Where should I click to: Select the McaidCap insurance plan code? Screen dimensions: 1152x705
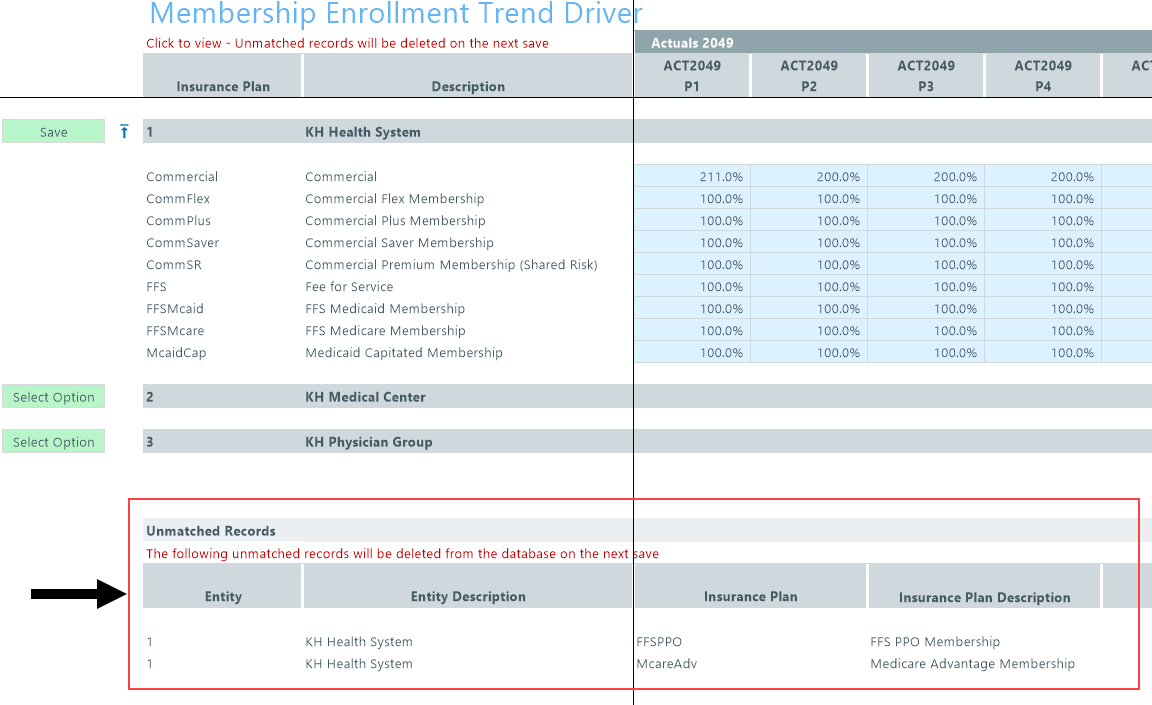[176, 352]
